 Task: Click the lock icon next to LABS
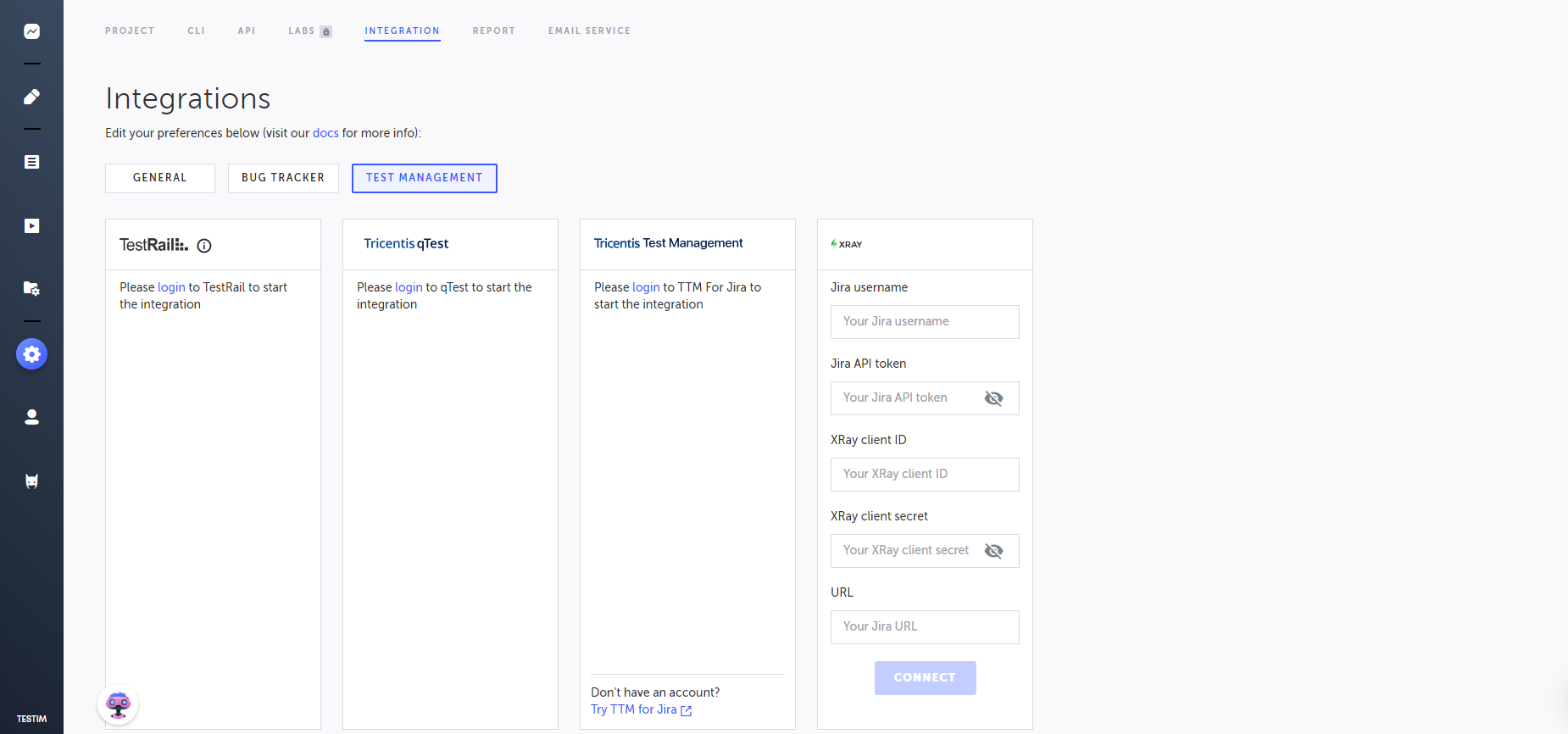326,31
